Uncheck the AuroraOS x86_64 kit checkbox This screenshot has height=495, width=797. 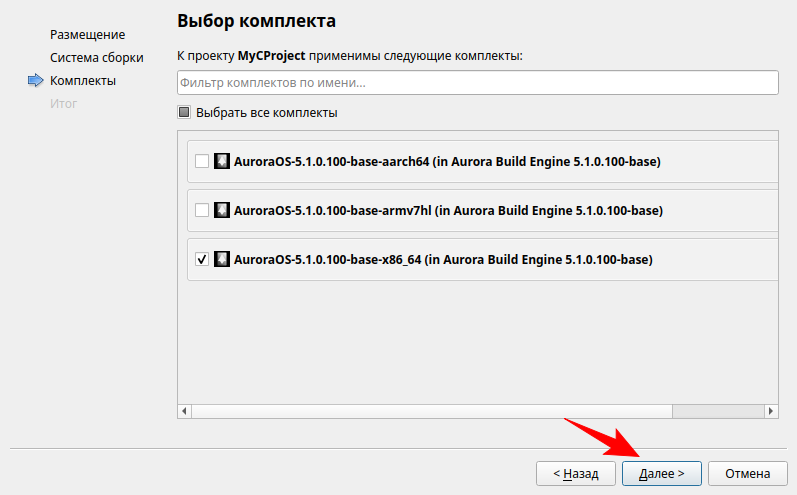pyautogui.click(x=202, y=259)
